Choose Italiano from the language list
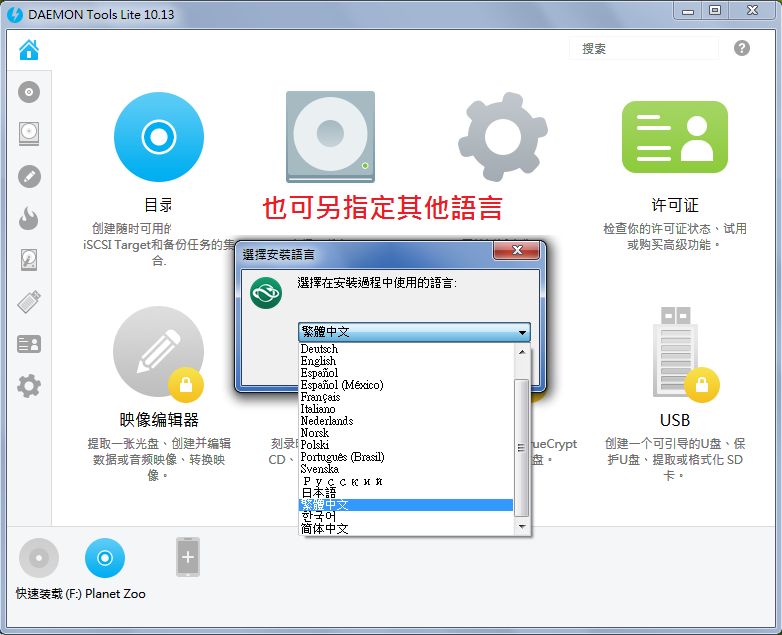The height and width of the screenshot is (635, 782). click(406, 409)
